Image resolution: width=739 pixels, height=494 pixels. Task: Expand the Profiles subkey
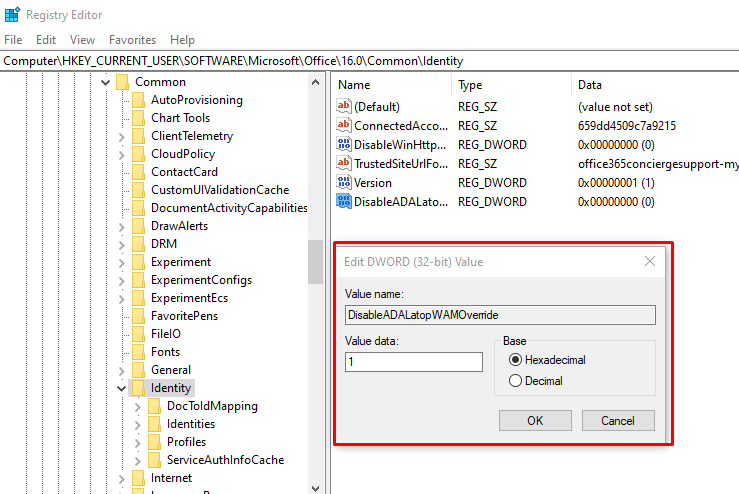138,442
